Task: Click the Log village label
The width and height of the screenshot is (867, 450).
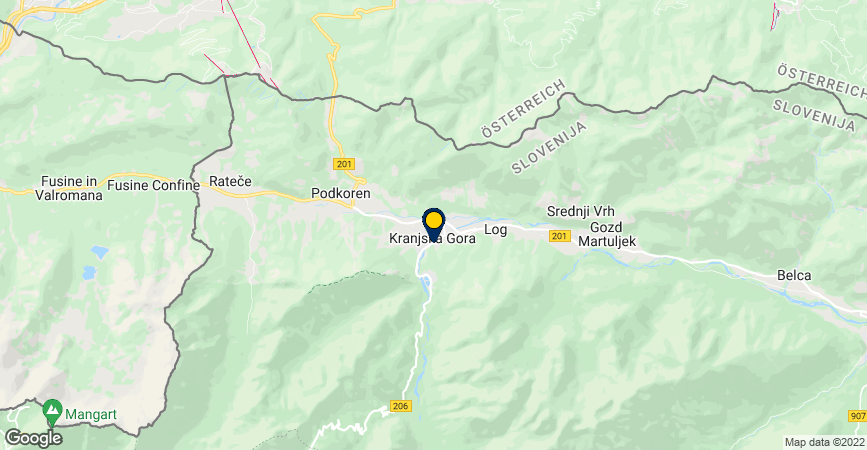Action: pos(495,229)
